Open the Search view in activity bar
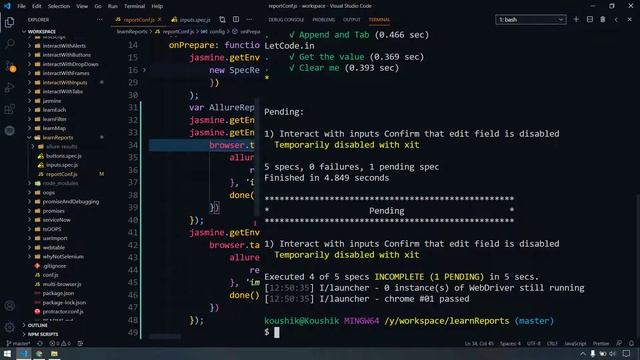640x360 pixels. coord(9,43)
